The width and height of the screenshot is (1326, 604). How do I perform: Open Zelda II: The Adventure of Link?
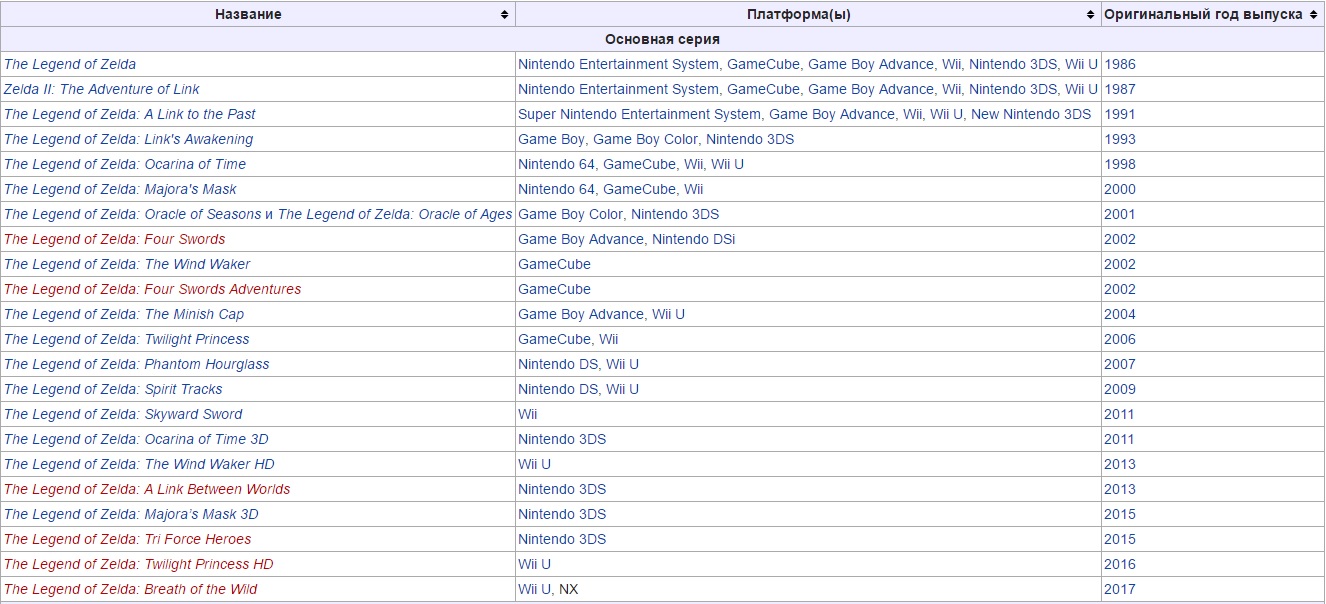(x=102, y=89)
